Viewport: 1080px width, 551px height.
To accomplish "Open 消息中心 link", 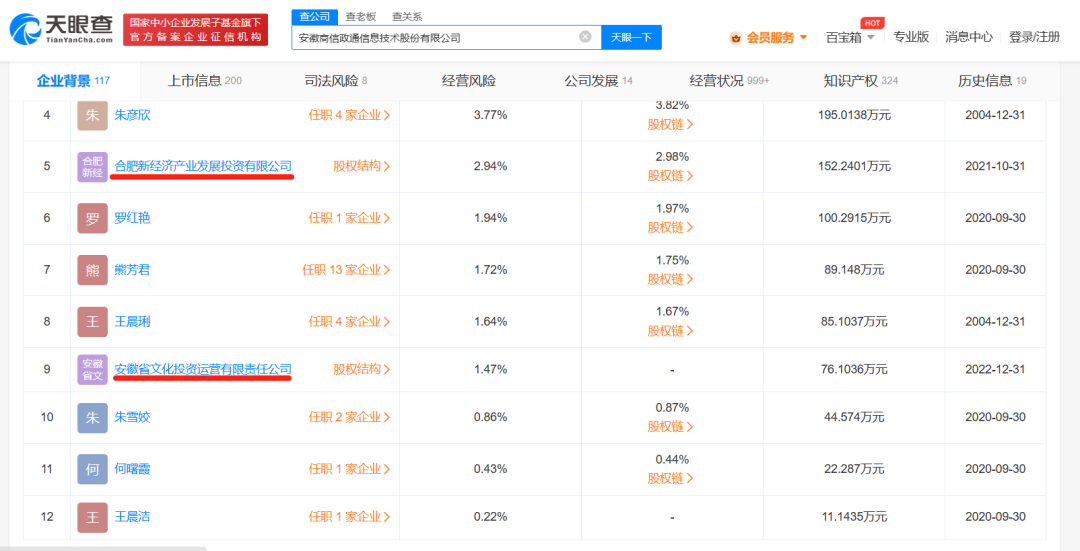I will coord(968,37).
